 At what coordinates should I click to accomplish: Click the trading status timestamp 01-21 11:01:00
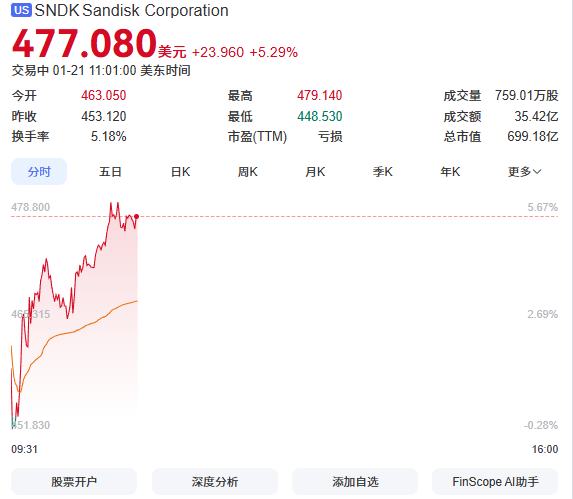point(94,71)
